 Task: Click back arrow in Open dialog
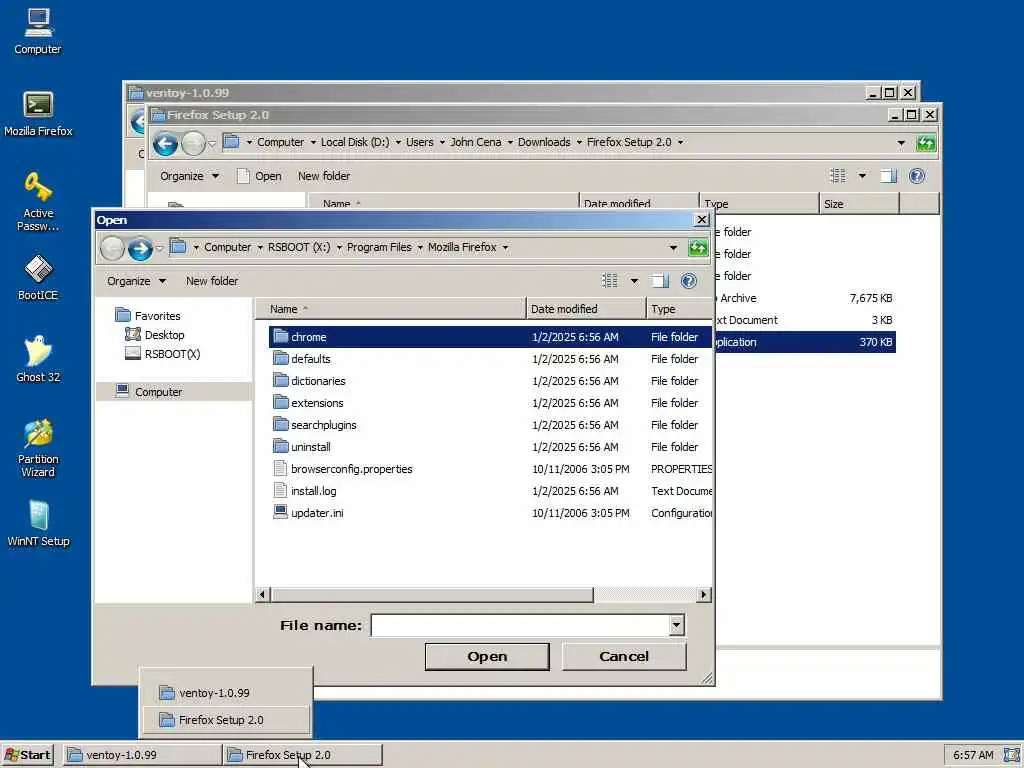click(112, 248)
